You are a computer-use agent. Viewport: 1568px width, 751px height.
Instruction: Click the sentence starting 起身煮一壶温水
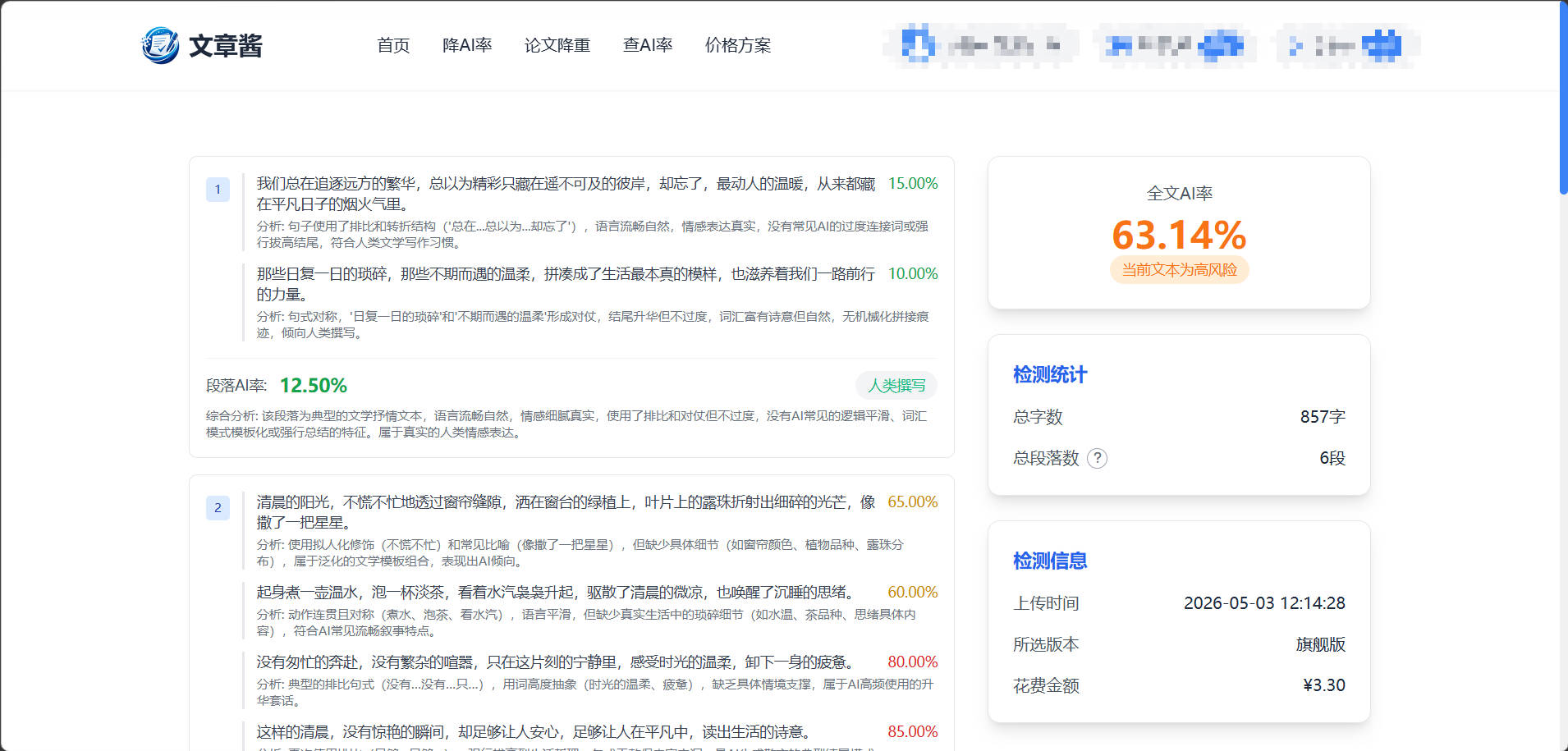(x=557, y=592)
